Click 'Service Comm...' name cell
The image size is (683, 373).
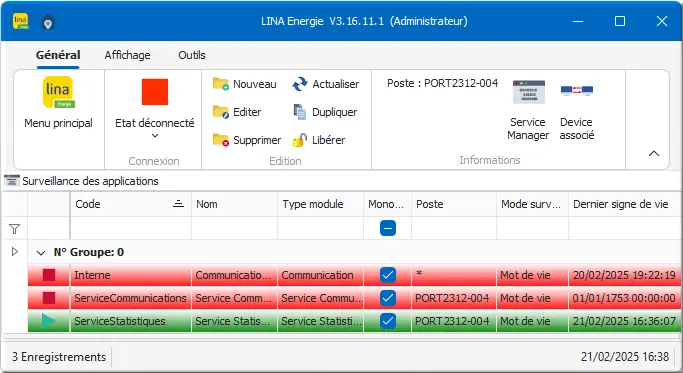pyautogui.click(x=234, y=298)
